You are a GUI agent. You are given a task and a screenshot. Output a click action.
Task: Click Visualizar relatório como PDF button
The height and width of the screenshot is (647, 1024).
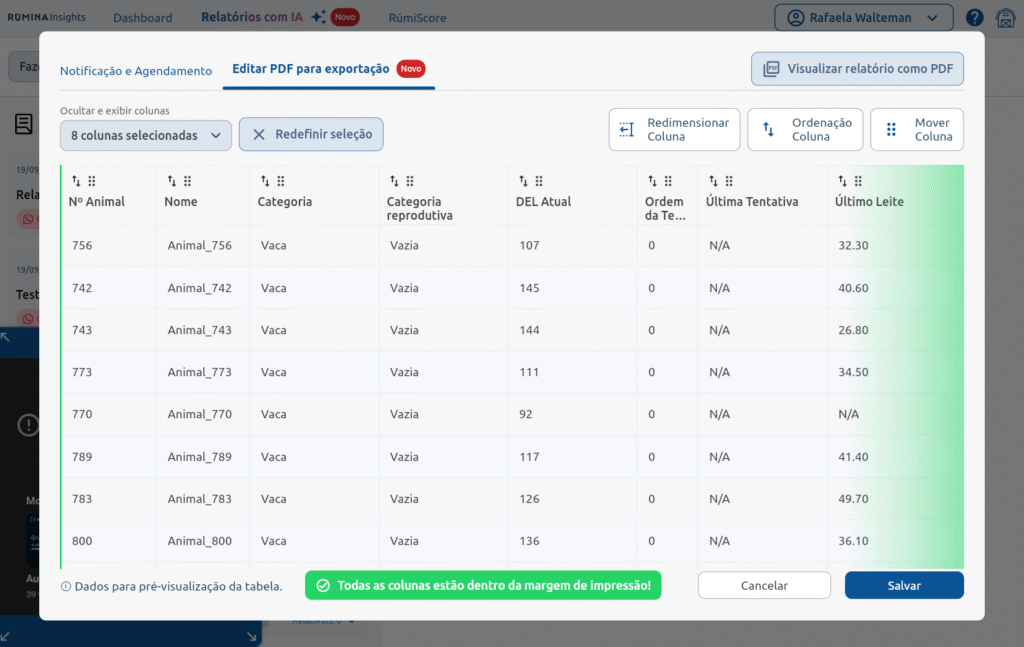(x=857, y=69)
